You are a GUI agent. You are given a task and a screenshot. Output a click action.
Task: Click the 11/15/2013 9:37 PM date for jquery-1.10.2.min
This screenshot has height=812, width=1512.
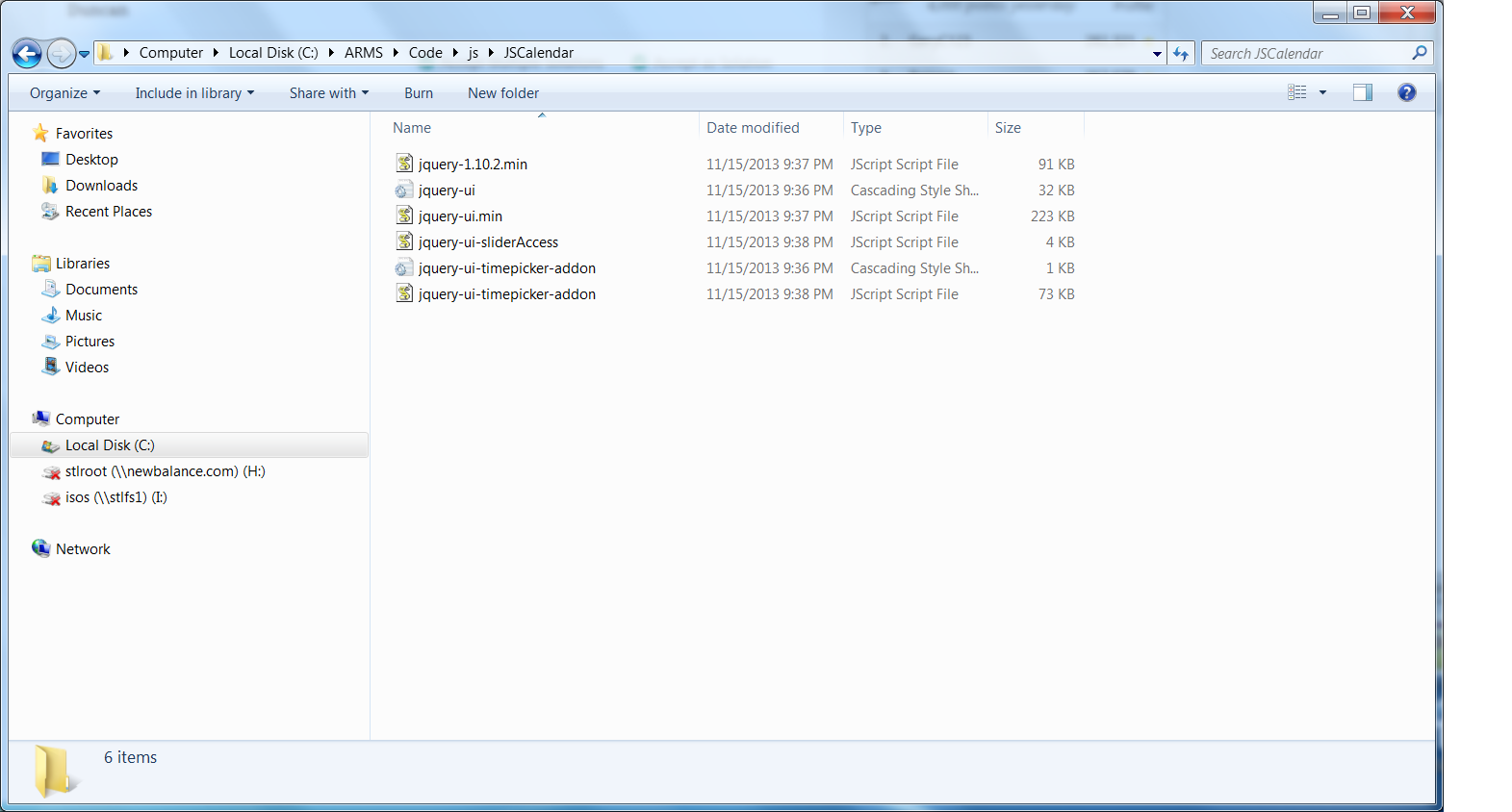tap(770, 165)
